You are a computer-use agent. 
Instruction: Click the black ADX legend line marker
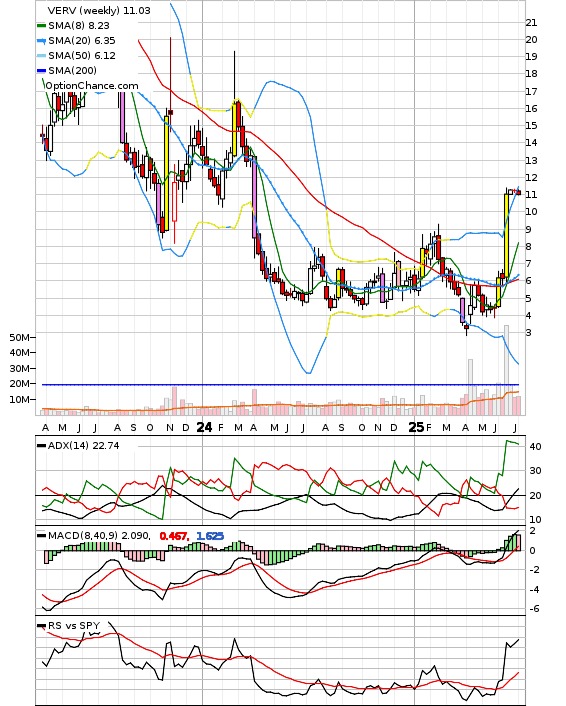click(x=41, y=446)
